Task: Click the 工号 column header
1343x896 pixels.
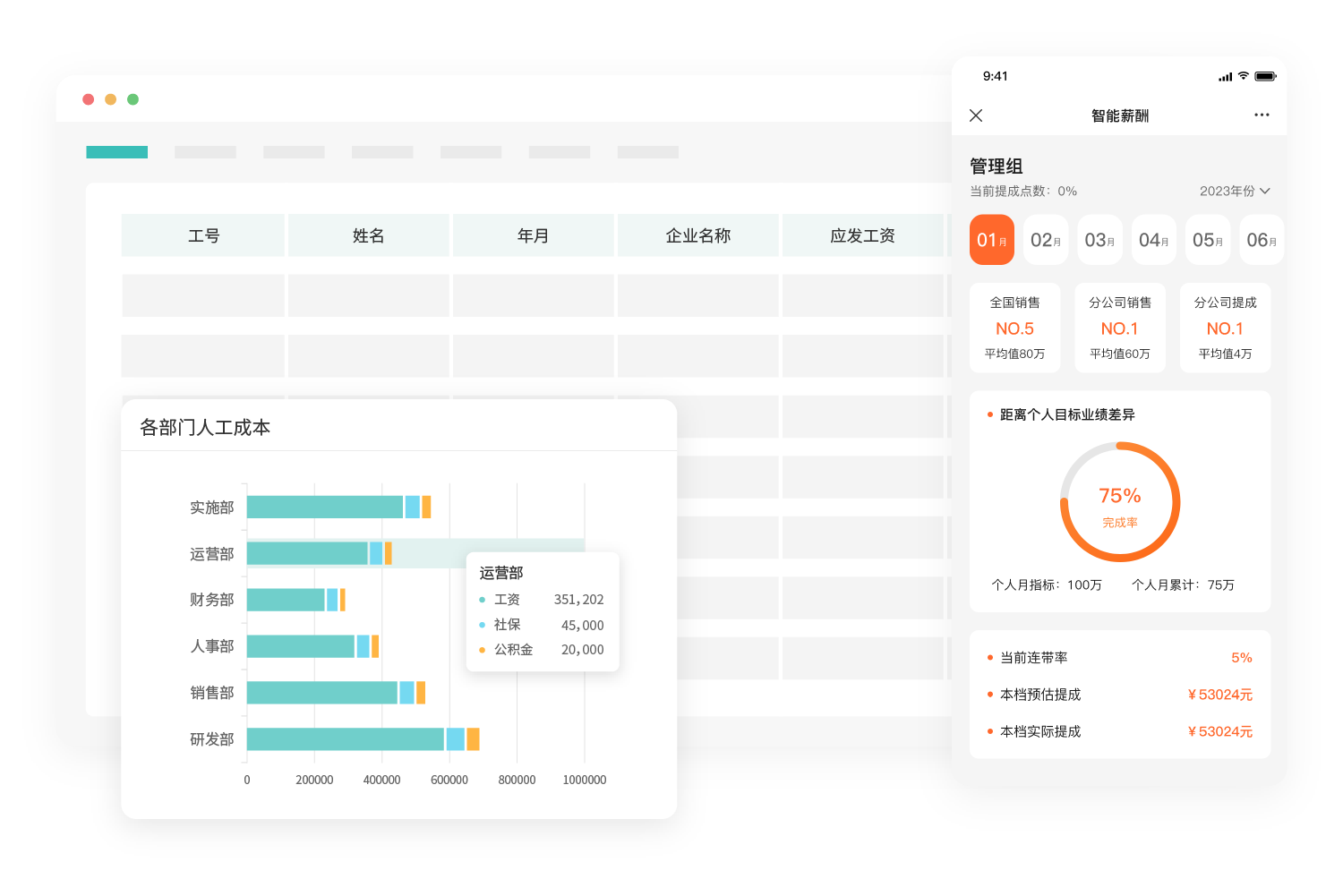Action: coord(203,235)
